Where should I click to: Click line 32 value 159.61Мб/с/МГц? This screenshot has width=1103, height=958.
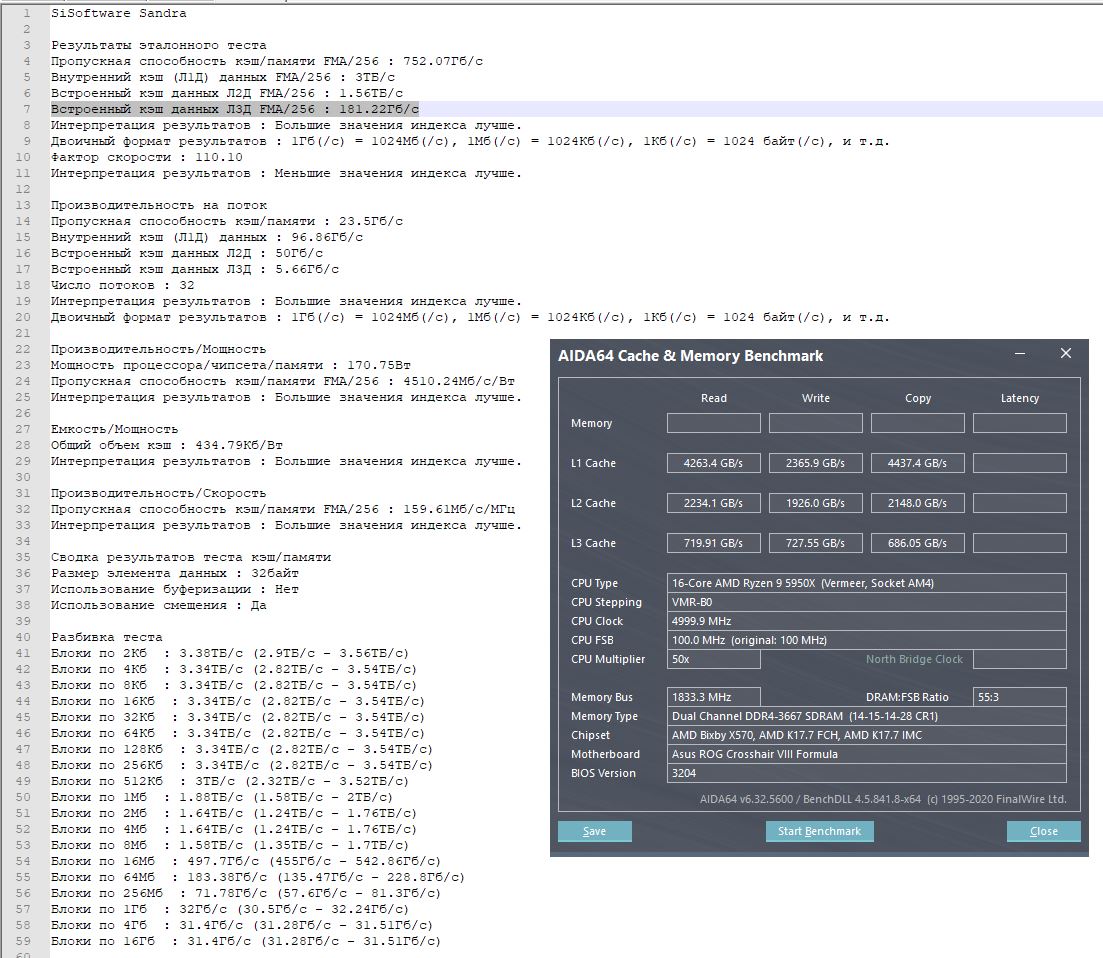(x=459, y=509)
